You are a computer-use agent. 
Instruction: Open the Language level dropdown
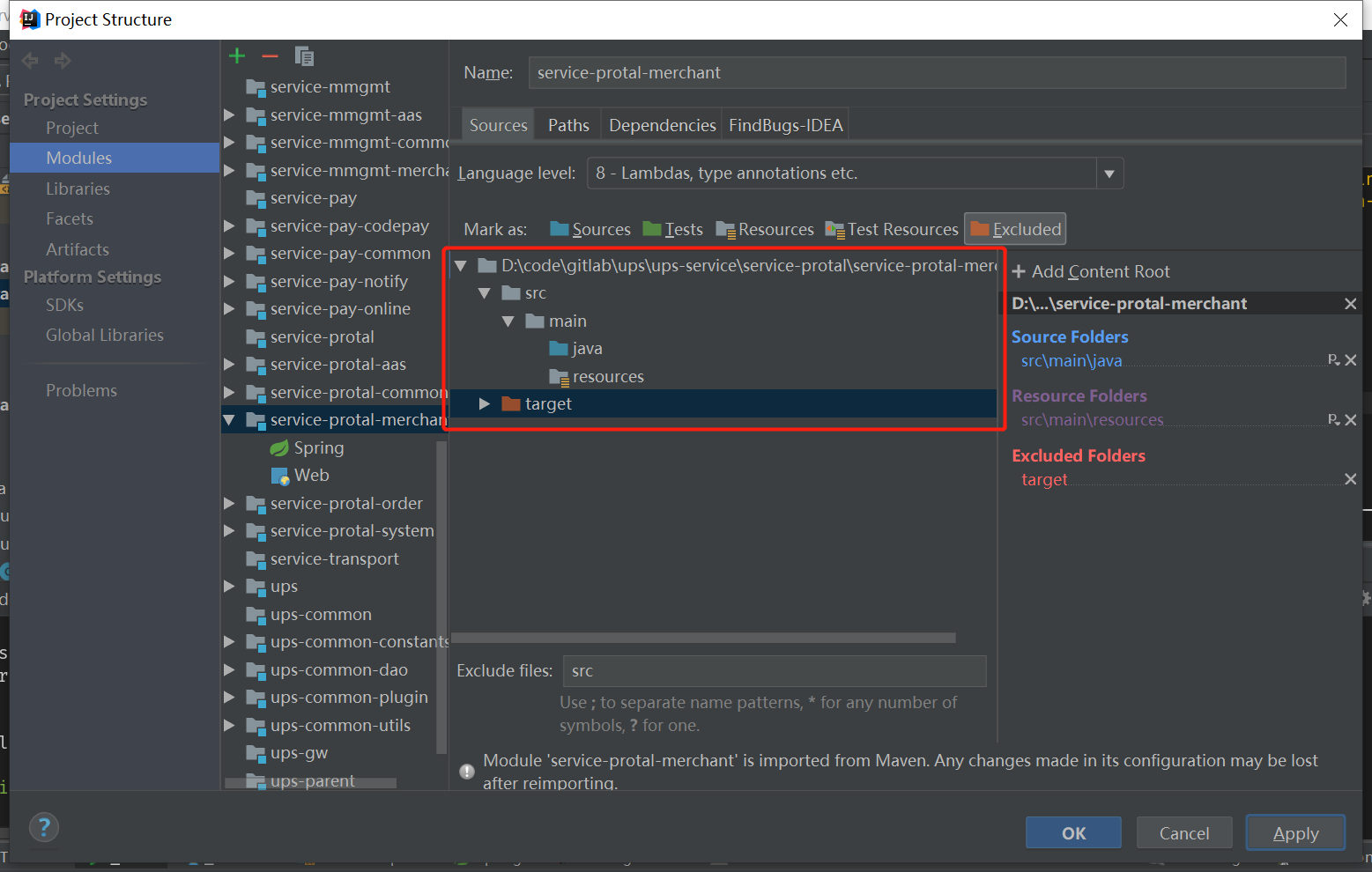(1109, 174)
